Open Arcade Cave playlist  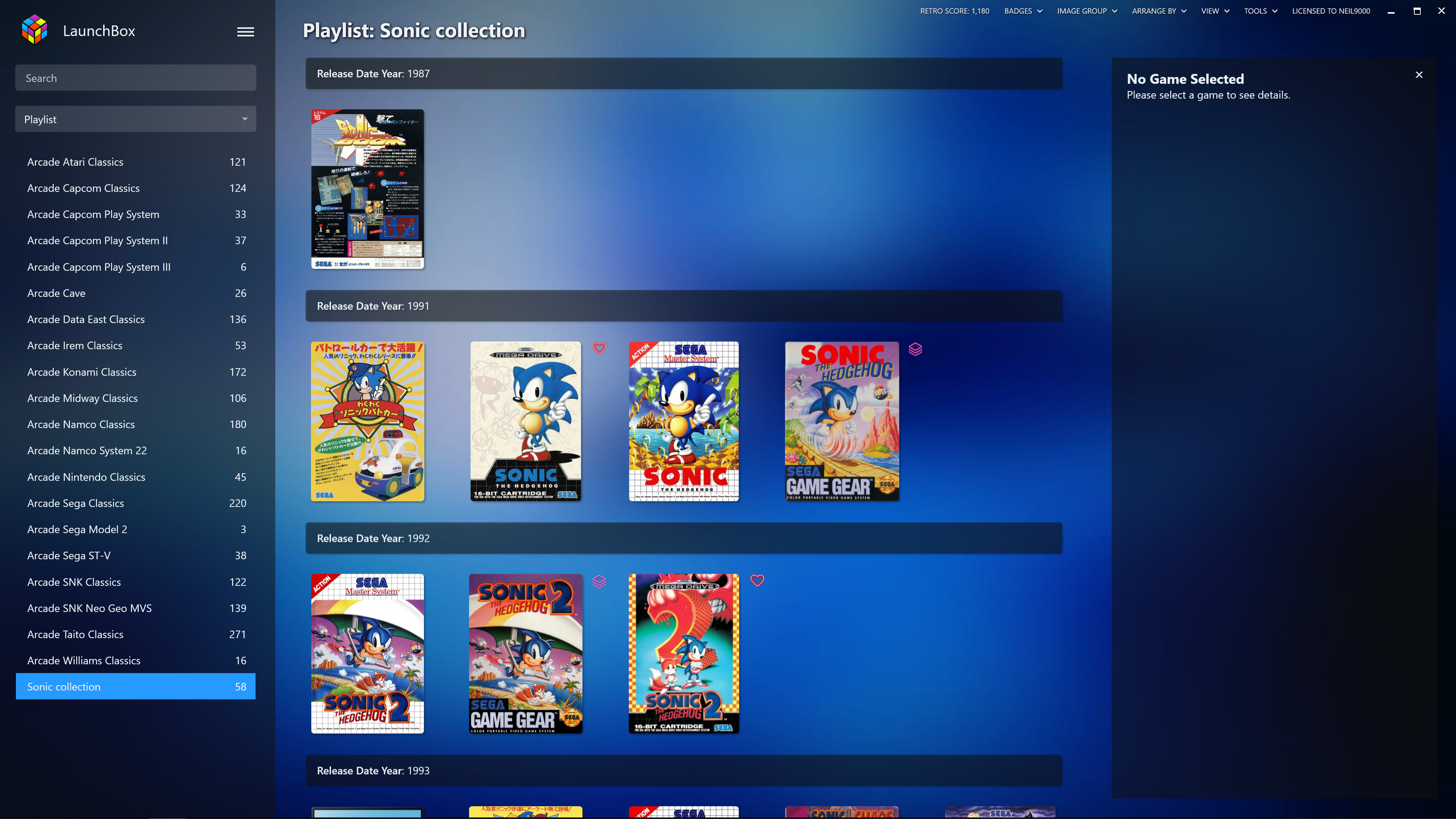(136, 293)
